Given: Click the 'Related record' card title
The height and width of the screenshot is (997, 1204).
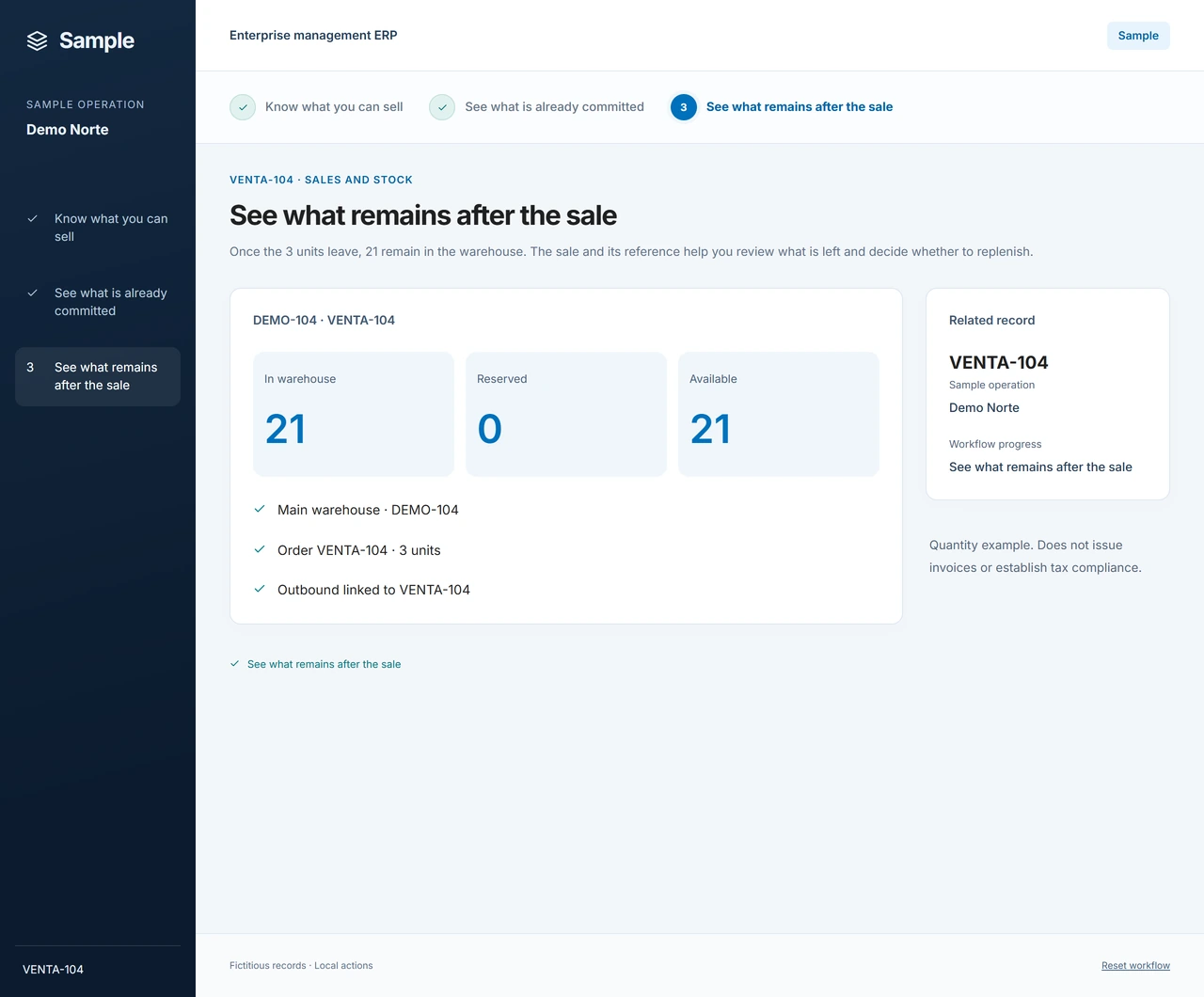Looking at the screenshot, I should click(x=991, y=320).
